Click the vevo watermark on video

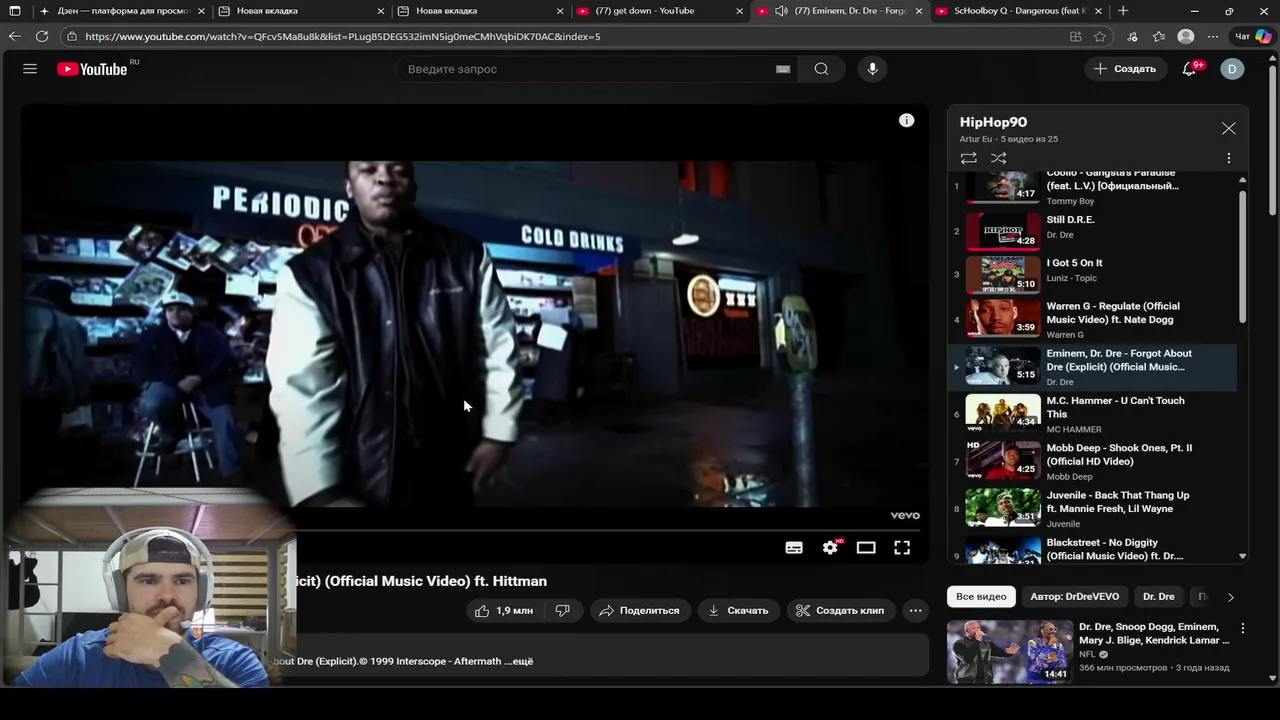pos(905,515)
